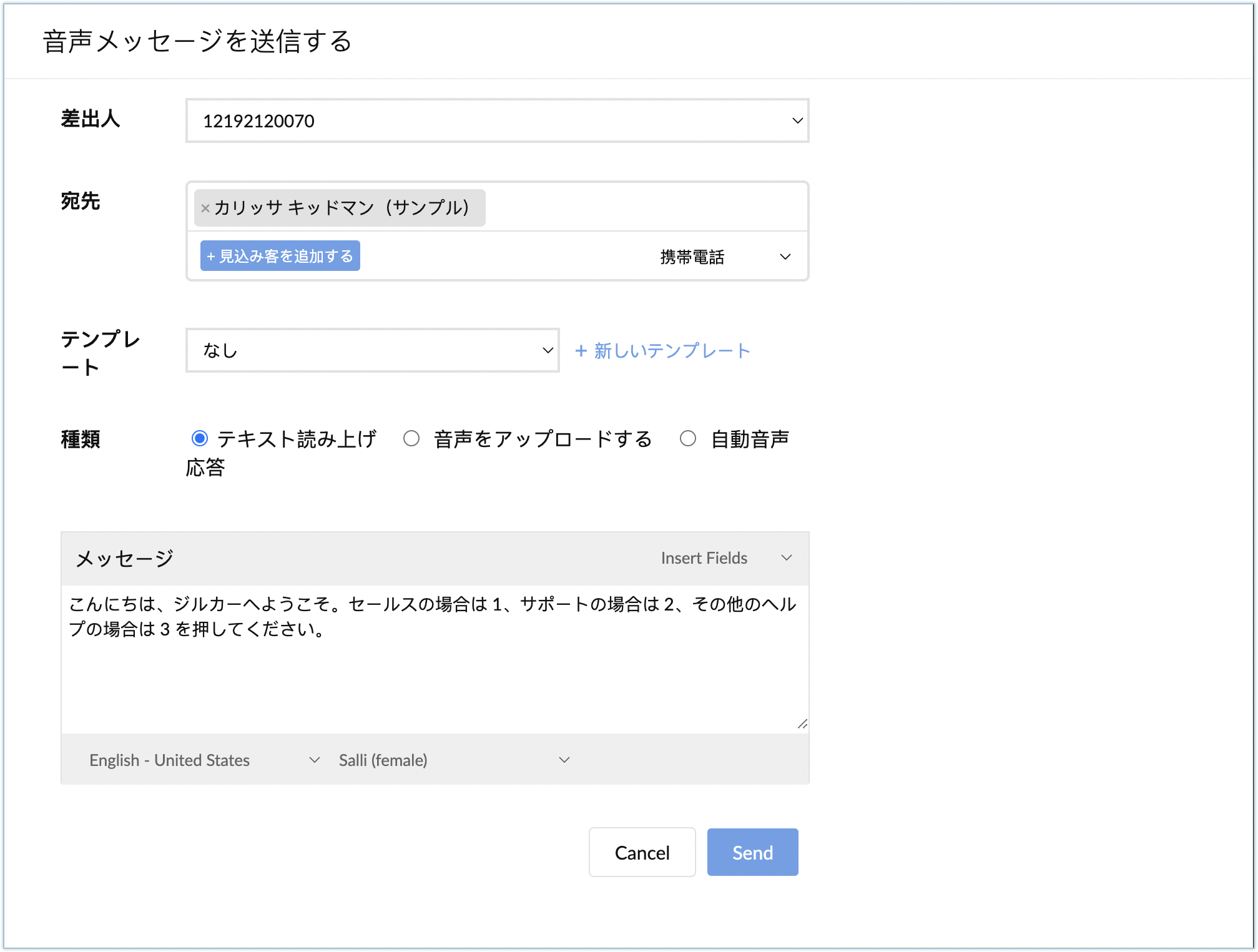Open the テンプレート dropdown showing なし
Image resolution: width=1258 pixels, height=952 pixels.
click(x=371, y=350)
